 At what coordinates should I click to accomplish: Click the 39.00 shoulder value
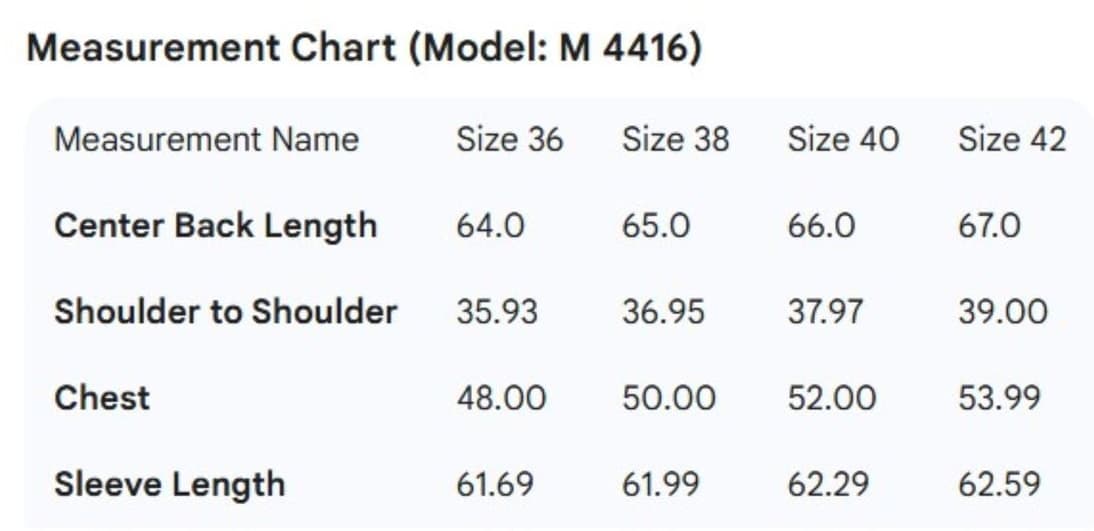1003,312
